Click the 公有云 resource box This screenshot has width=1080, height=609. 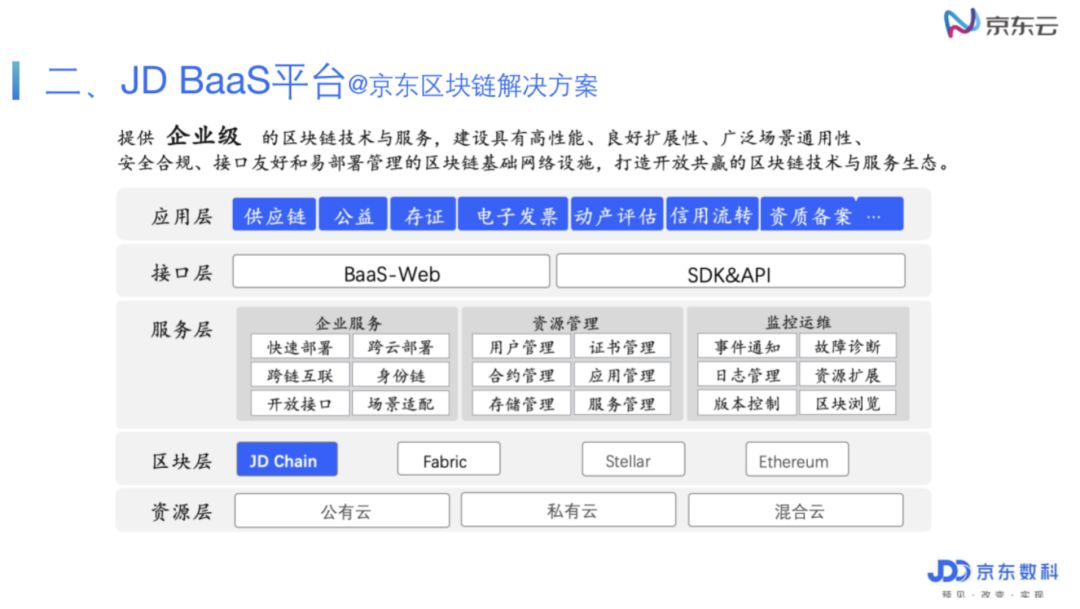point(342,510)
